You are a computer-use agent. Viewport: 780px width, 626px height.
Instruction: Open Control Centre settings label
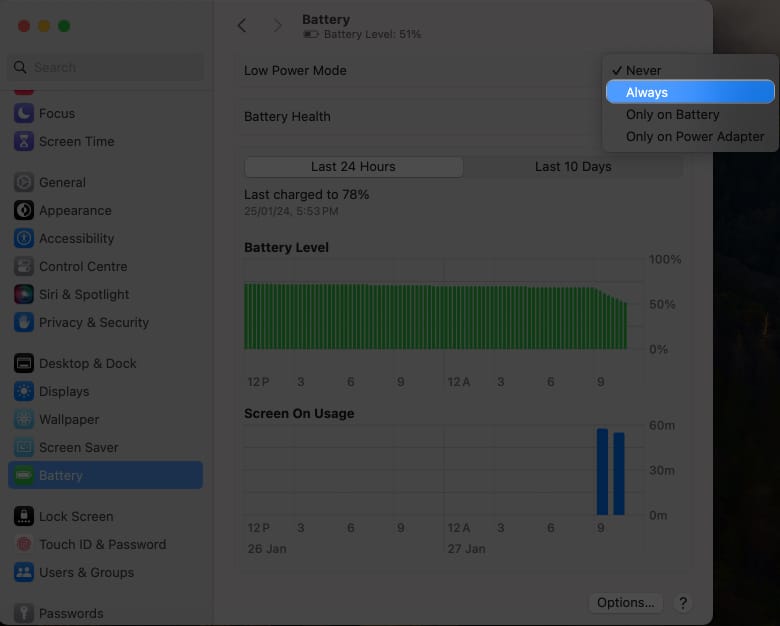pyautogui.click(x=83, y=267)
